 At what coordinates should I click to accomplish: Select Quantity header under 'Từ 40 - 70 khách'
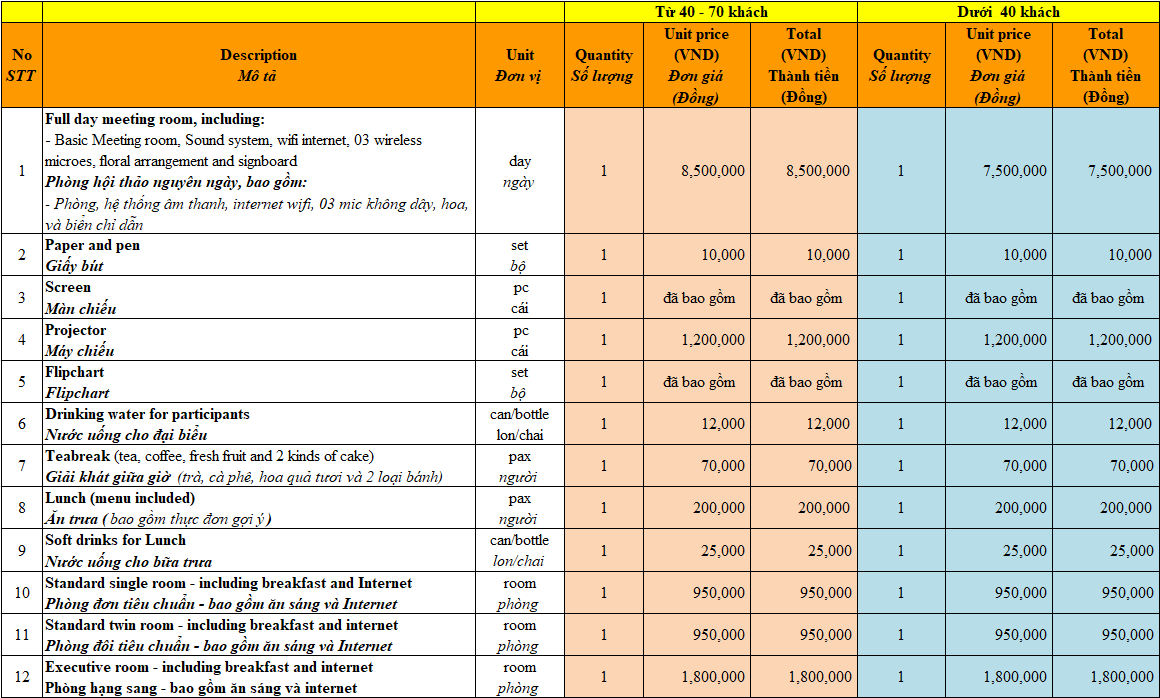[x=604, y=65]
